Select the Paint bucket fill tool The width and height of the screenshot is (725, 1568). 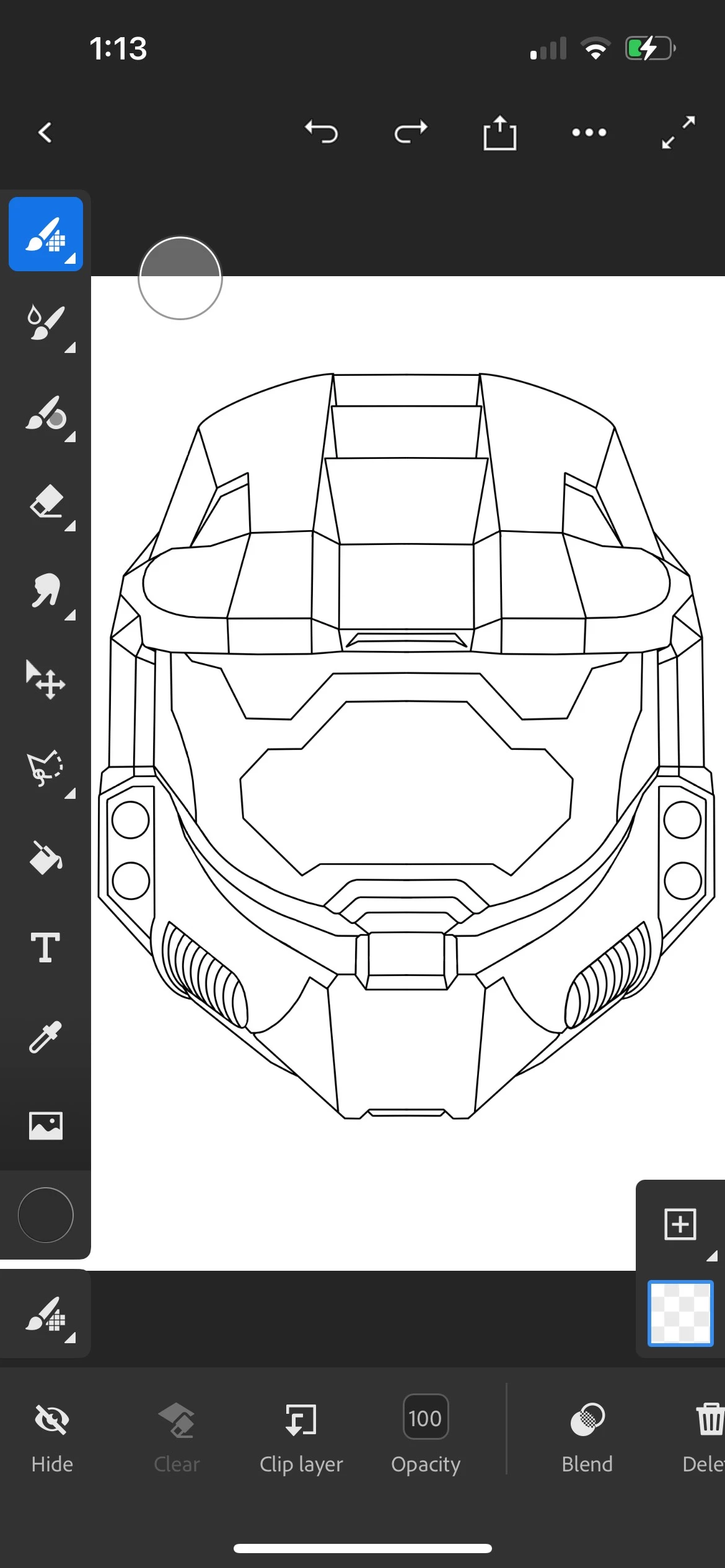[x=46, y=858]
